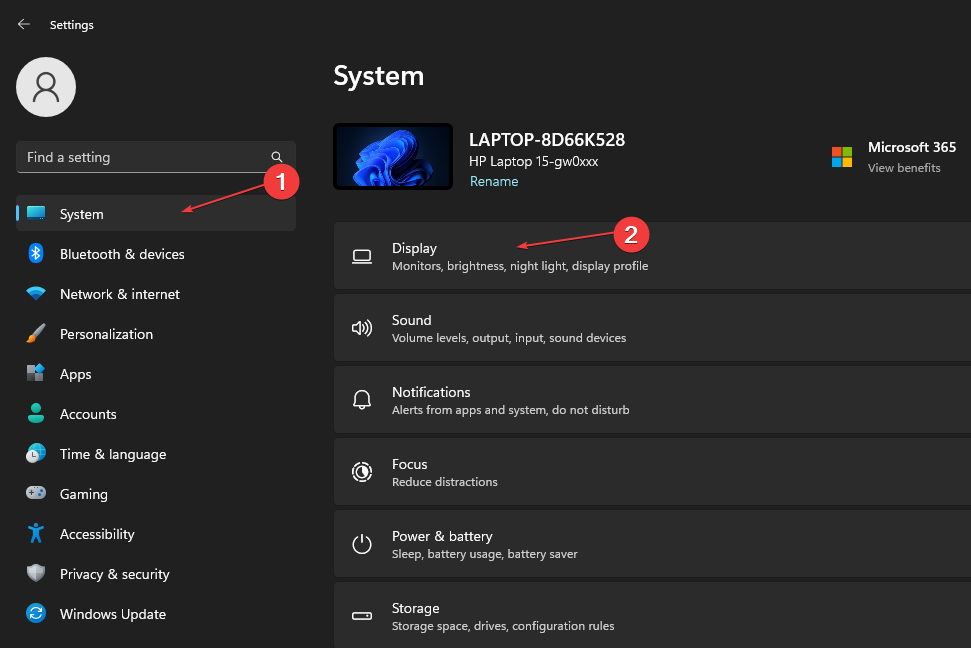Image resolution: width=971 pixels, height=648 pixels.
Task: Click the Personalization paintbrush icon
Action: pyautogui.click(x=36, y=334)
